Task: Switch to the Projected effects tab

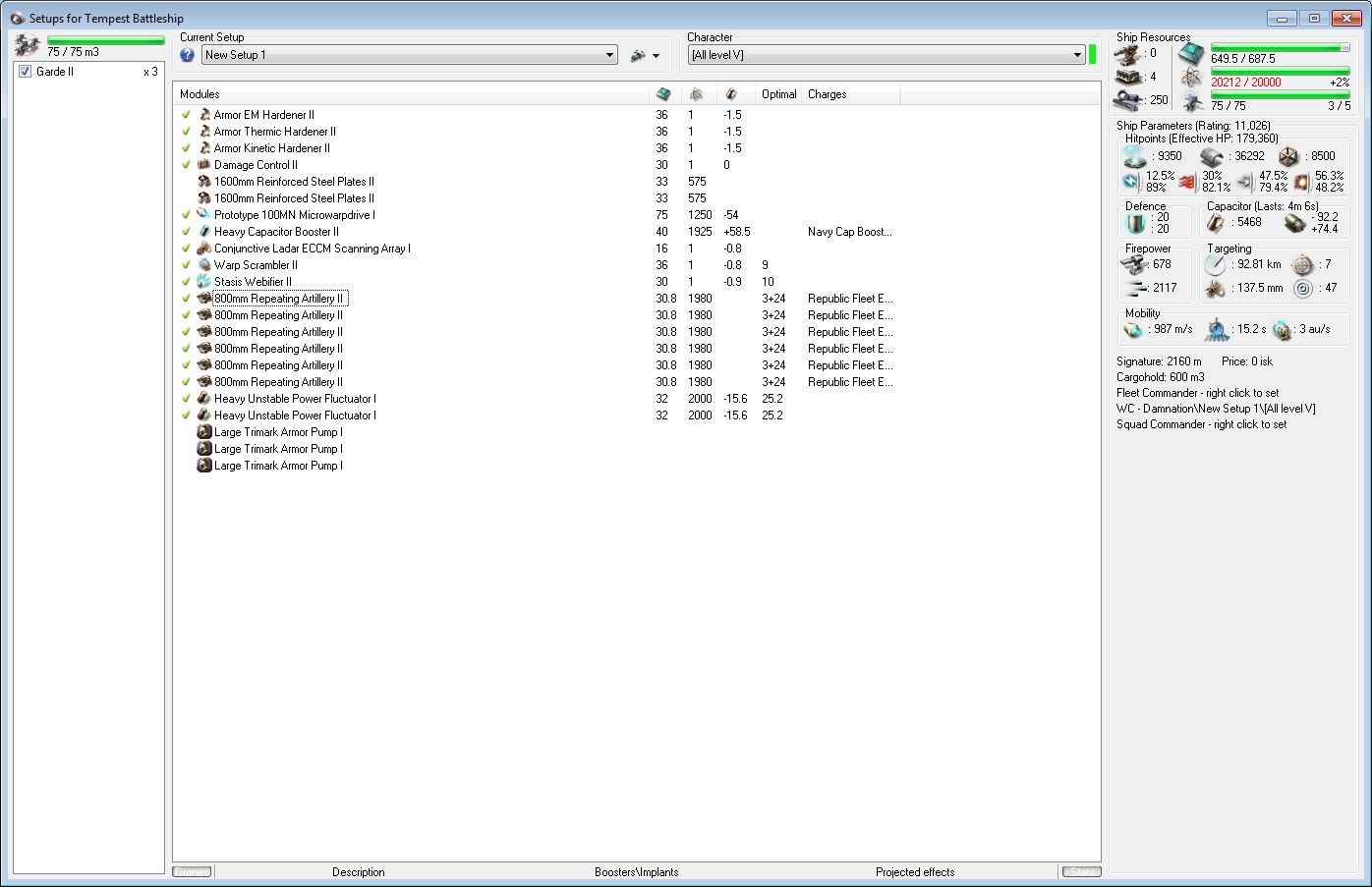Action: [915, 872]
